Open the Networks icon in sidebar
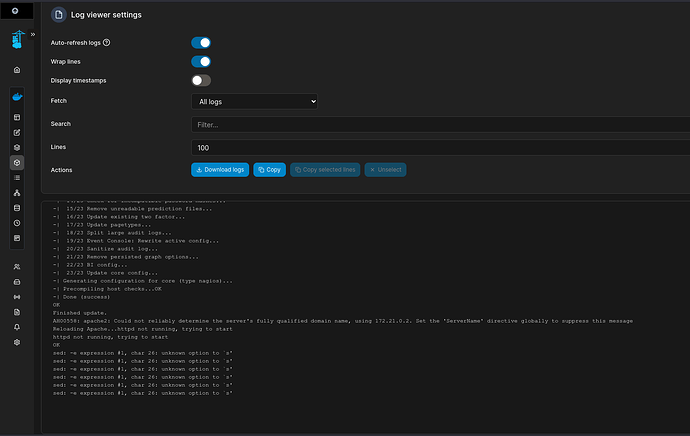This screenshot has width=690, height=436. click(16, 192)
